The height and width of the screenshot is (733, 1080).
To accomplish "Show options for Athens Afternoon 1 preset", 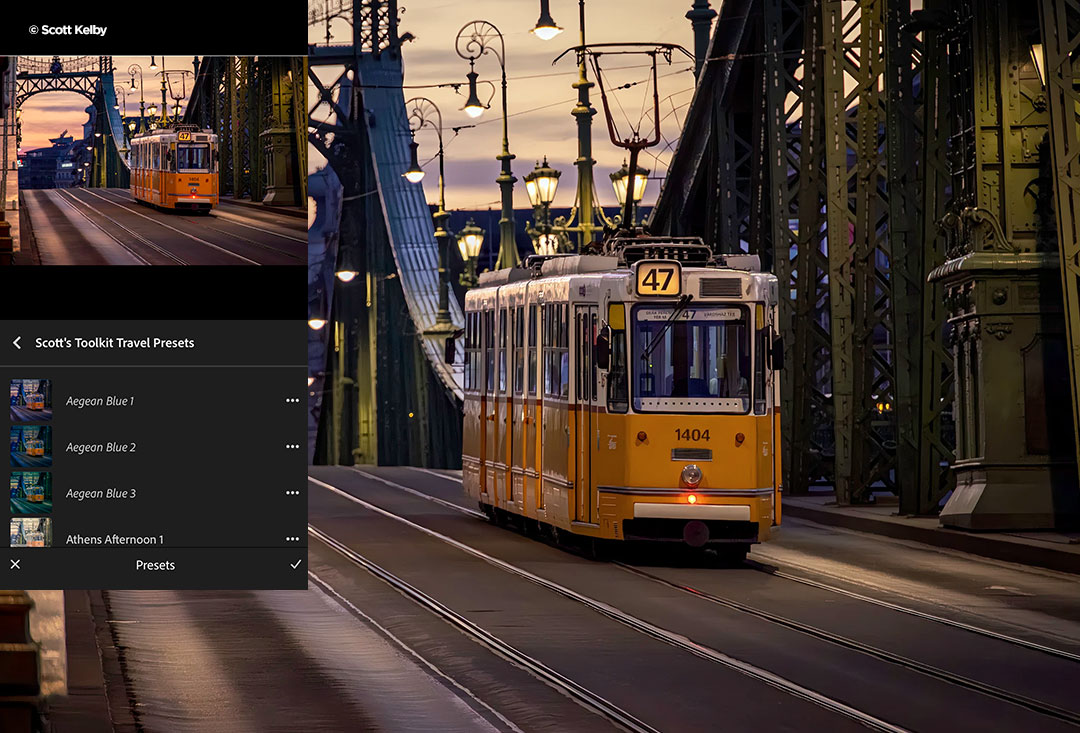I will point(292,538).
